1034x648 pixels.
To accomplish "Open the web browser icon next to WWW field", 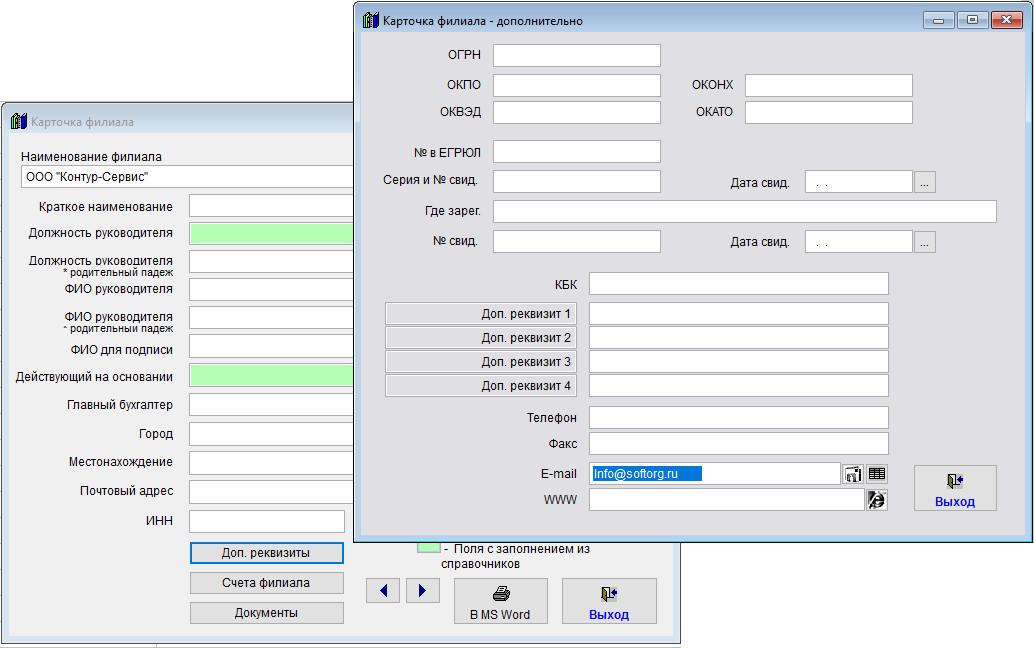I will pos(876,500).
